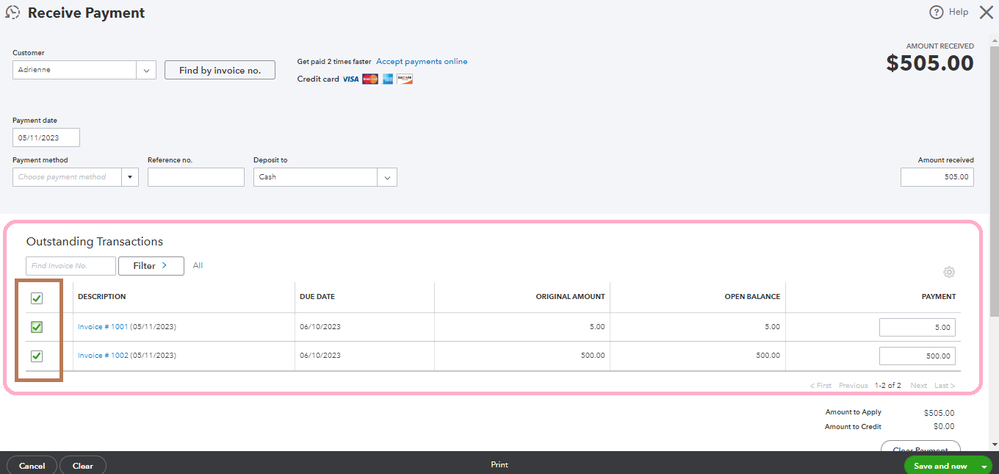The height and width of the screenshot is (474, 999).
Task: Click the DESCRIPTION column header
Action: [x=102, y=297]
